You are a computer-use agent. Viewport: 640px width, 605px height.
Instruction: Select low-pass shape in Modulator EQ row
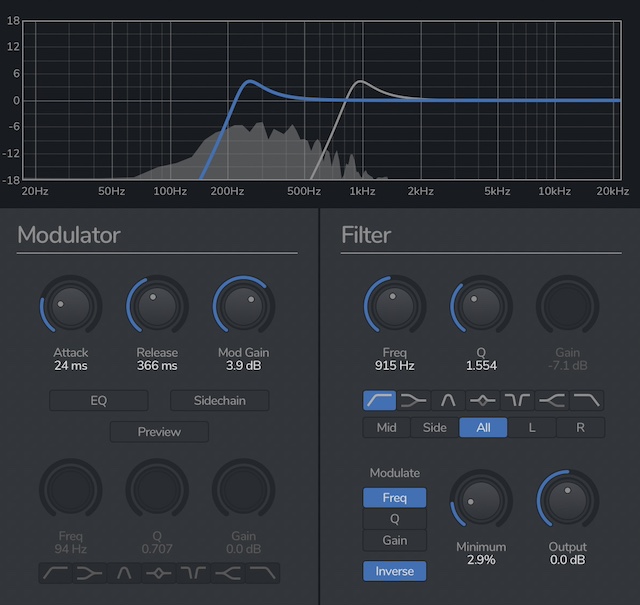point(264,573)
